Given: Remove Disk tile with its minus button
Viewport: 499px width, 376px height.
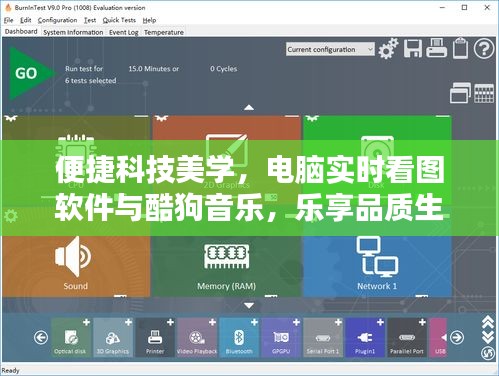Looking at the screenshot, I should point(443,117).
